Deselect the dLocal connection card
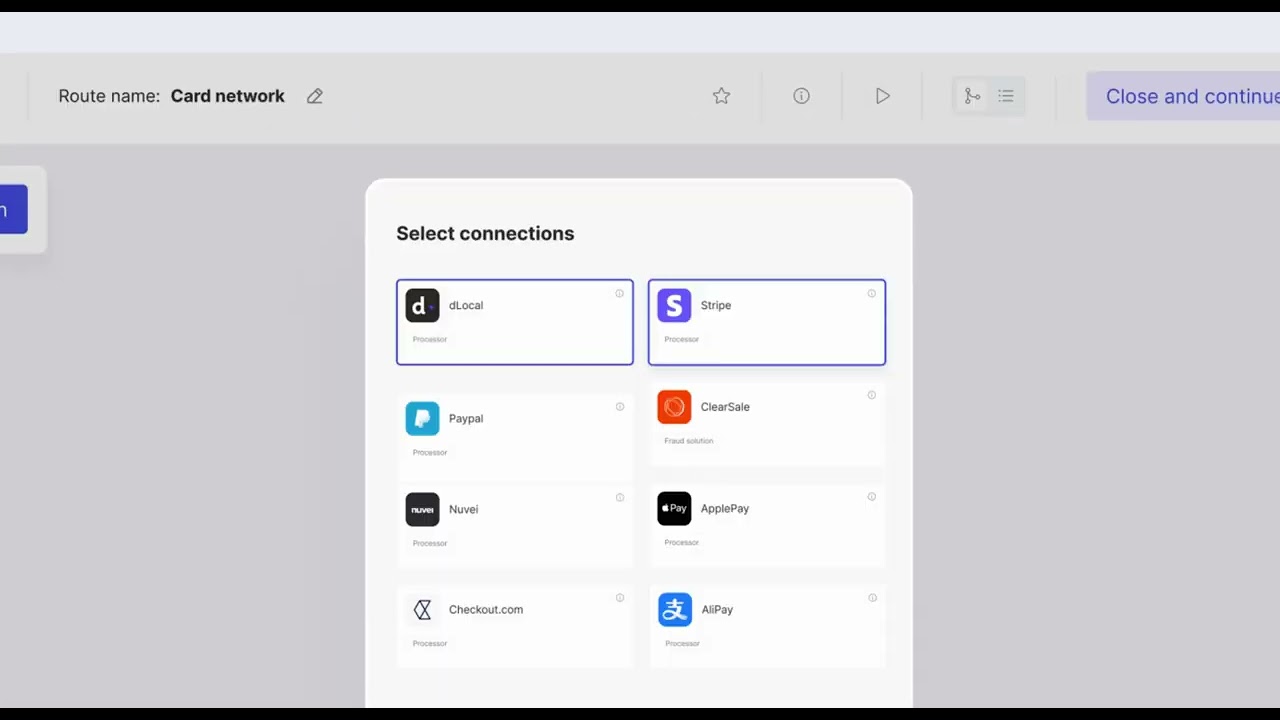The height and width of the screenshot is (720, 1280). pos(515,322)
